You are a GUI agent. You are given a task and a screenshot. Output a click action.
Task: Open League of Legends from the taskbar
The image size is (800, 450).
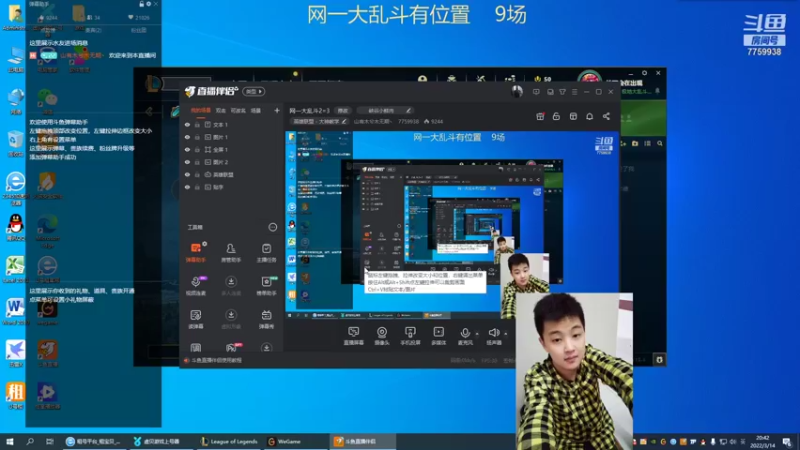click(229, 441)
